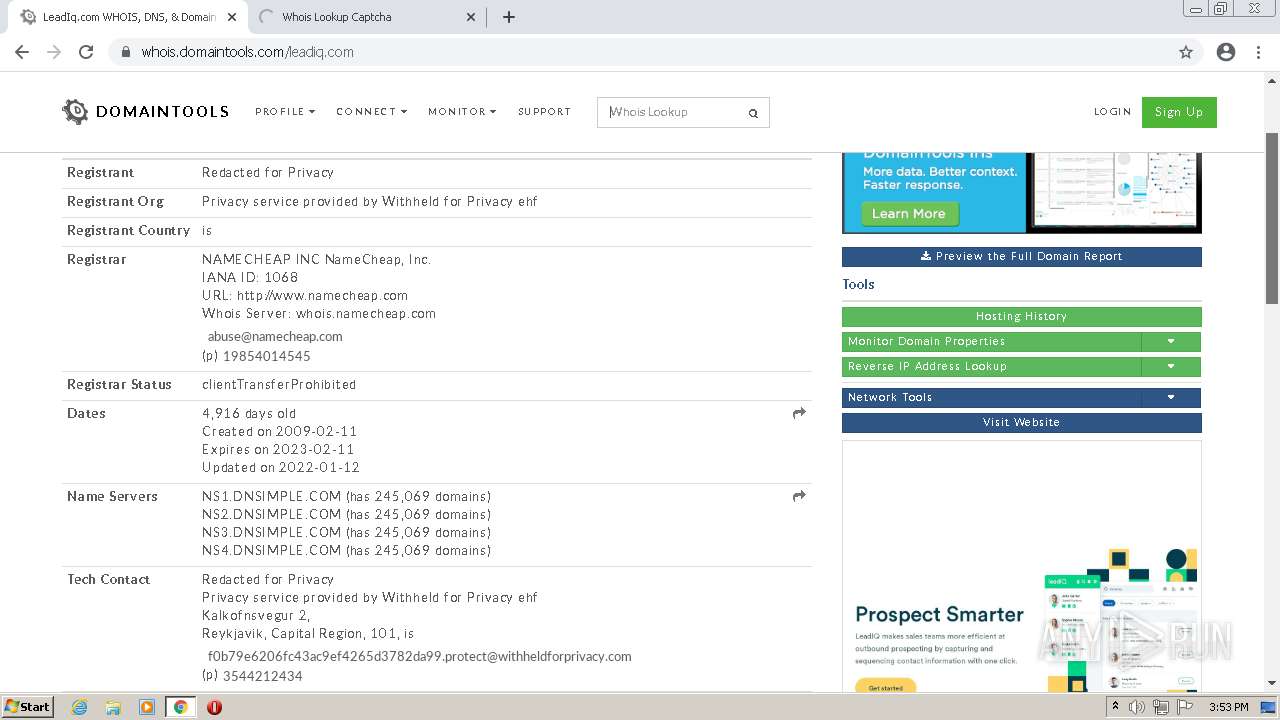1280x720 pixels.
Task: Click the Network Tools button
Action: (x=991, y=397)
